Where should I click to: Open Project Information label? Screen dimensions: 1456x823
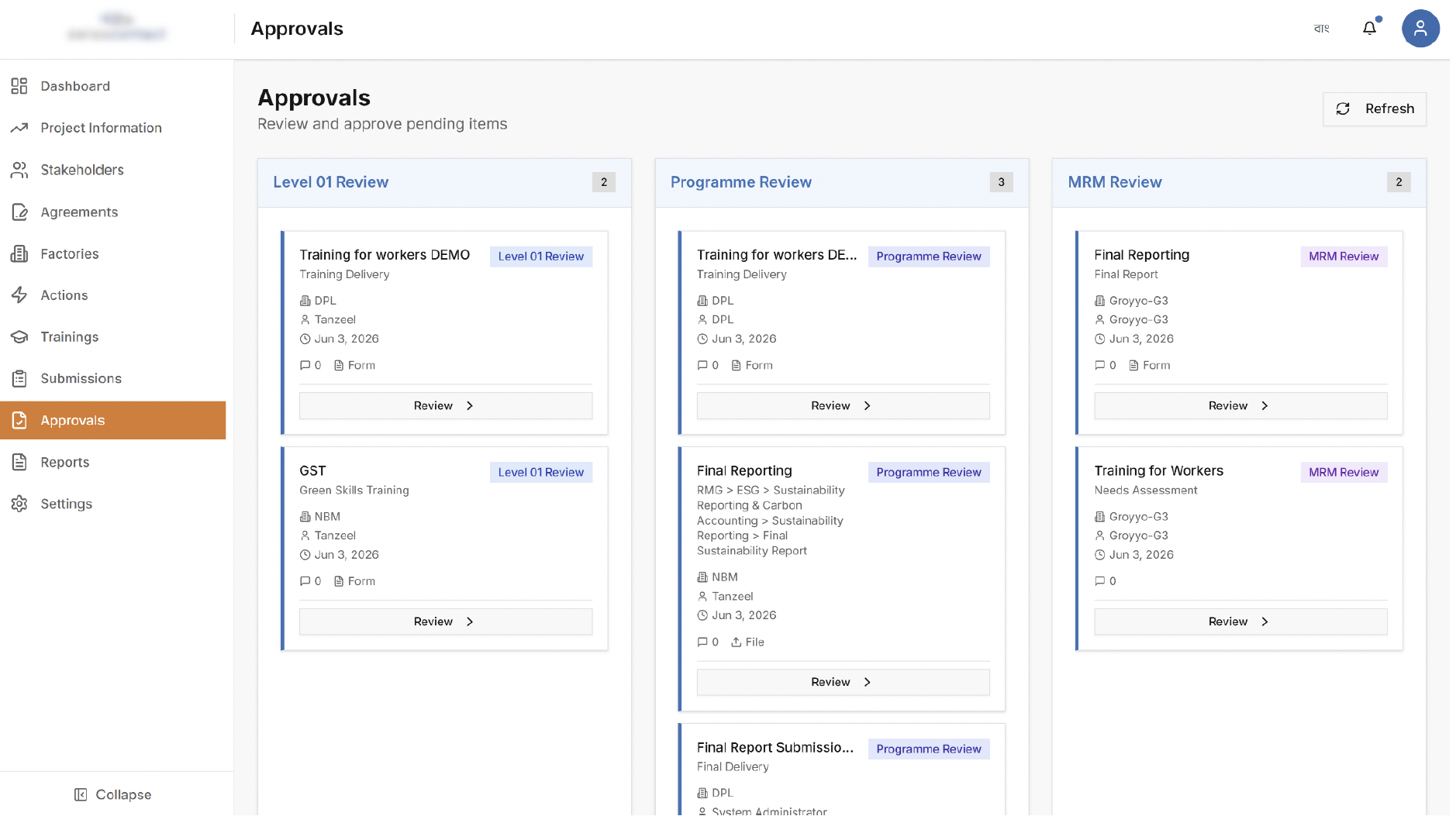[102, 128]
